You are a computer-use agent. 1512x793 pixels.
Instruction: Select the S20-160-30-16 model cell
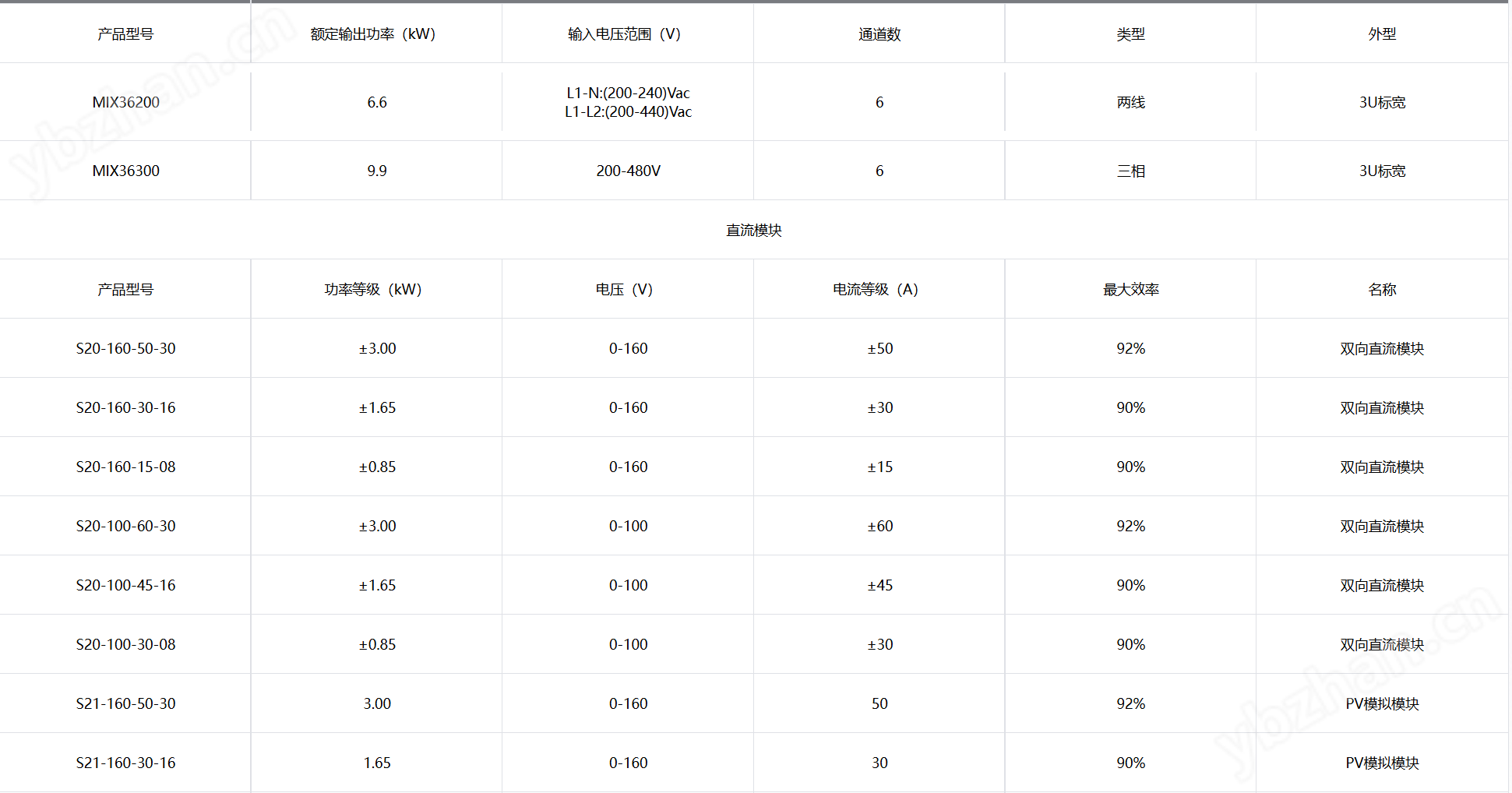pos(125,407)
